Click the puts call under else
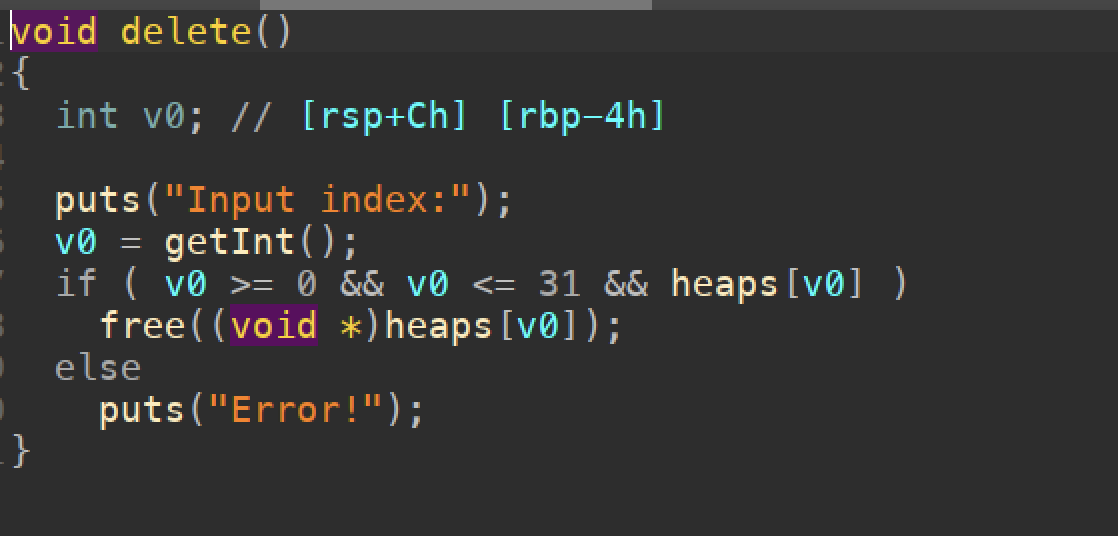 143,412
